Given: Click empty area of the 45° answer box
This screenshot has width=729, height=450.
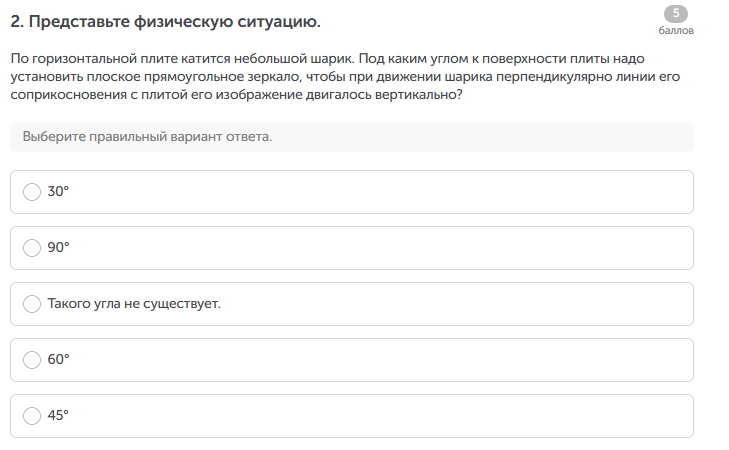Looking at the screenshot, I should (x=400, y=415).
